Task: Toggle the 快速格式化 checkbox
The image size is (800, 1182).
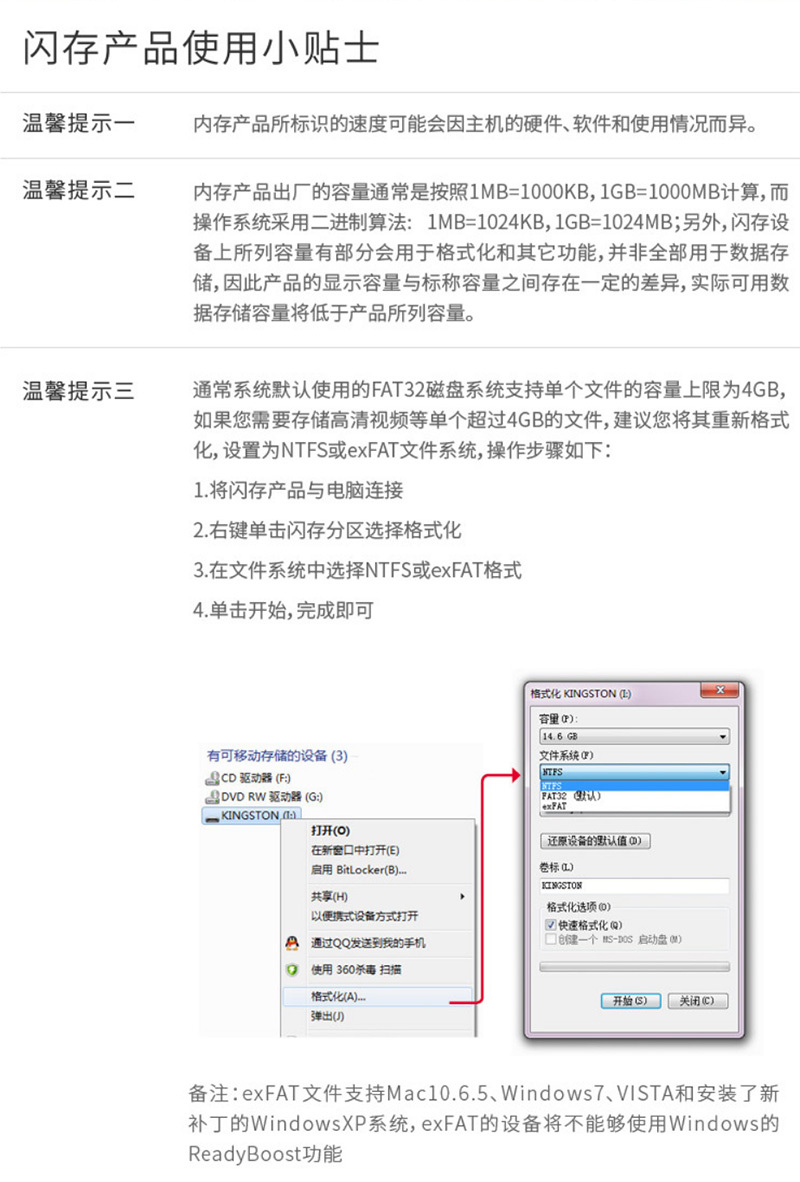Action: (551, 925)
